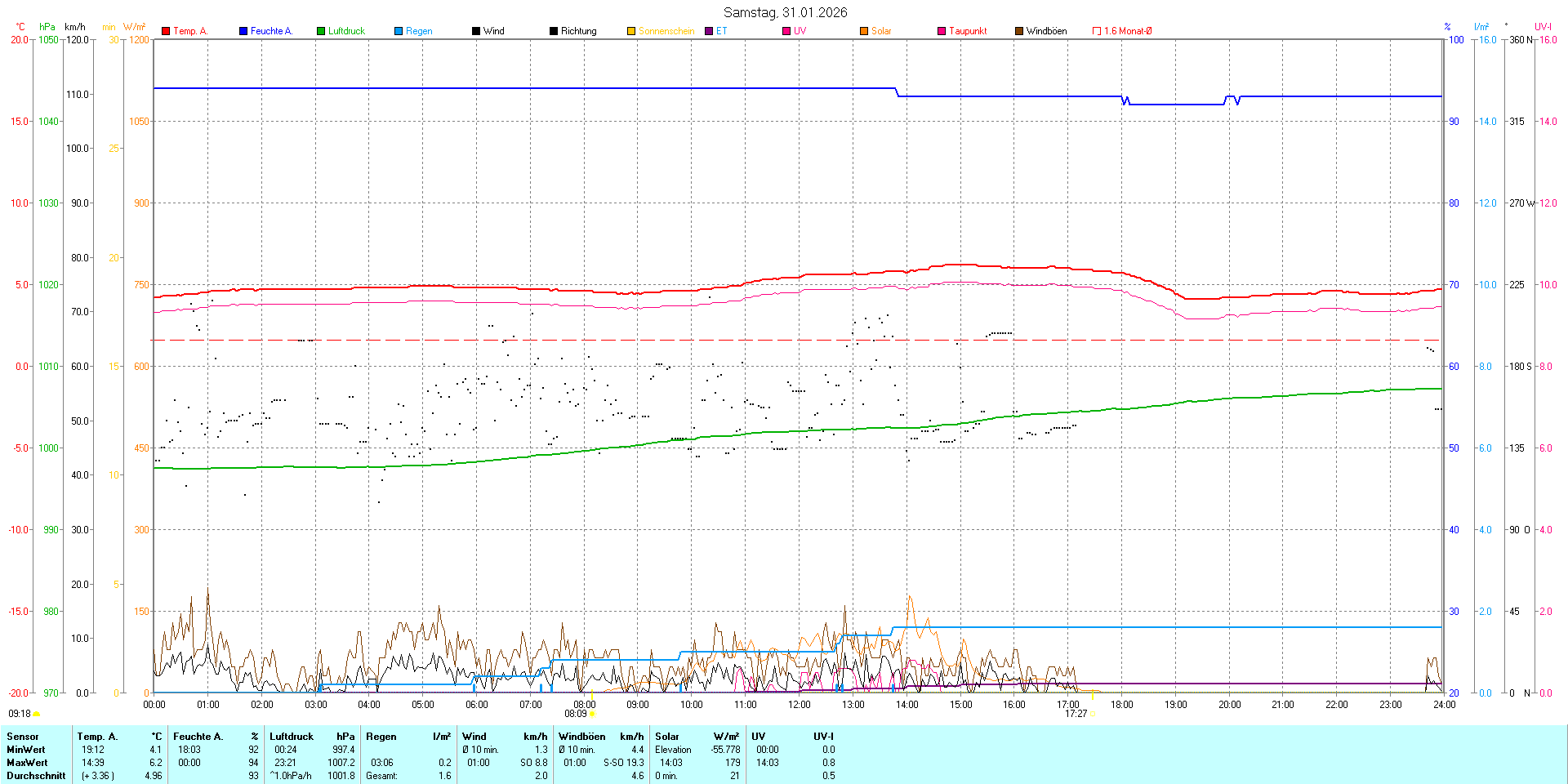The image size is (1568, 784).
Task: Select the Windböen column header in the table
Action: click(582, 737)
